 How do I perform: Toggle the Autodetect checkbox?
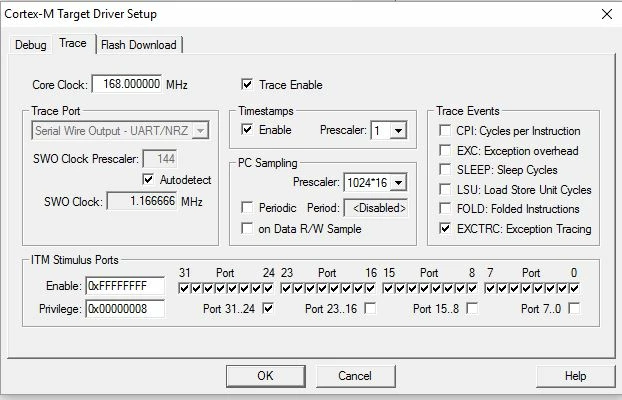[148, 179]
